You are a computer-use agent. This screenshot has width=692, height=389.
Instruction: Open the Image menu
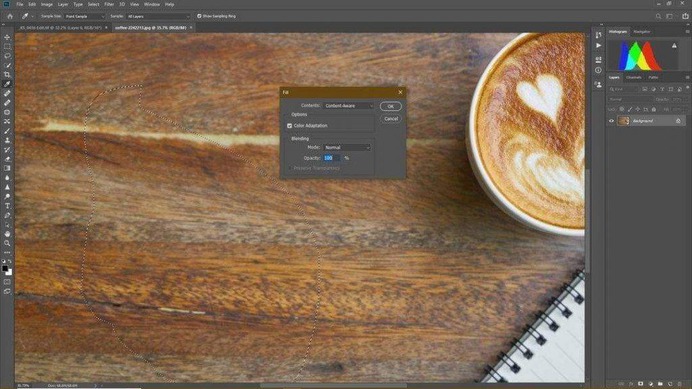[x=46, y=4]
